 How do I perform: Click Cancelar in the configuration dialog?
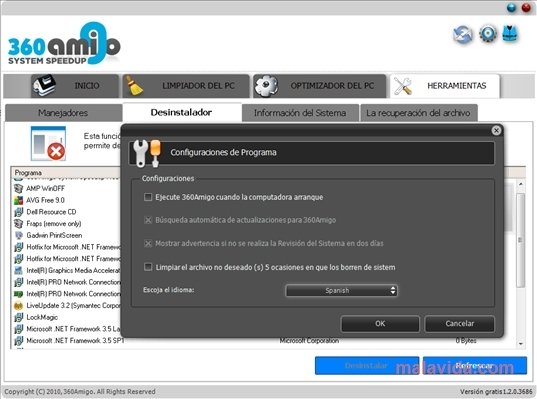460,324
